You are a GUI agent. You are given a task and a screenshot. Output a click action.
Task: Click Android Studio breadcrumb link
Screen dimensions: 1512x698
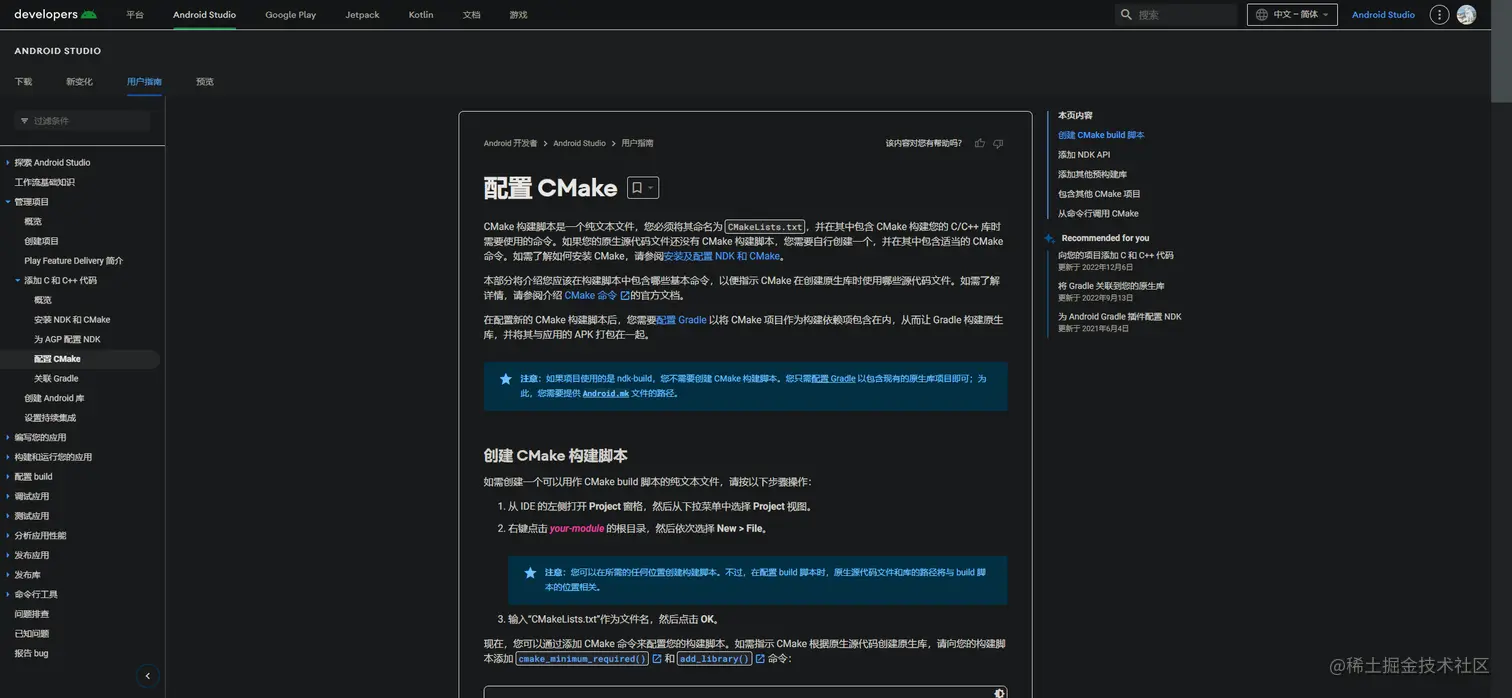(x=579, y=143)
